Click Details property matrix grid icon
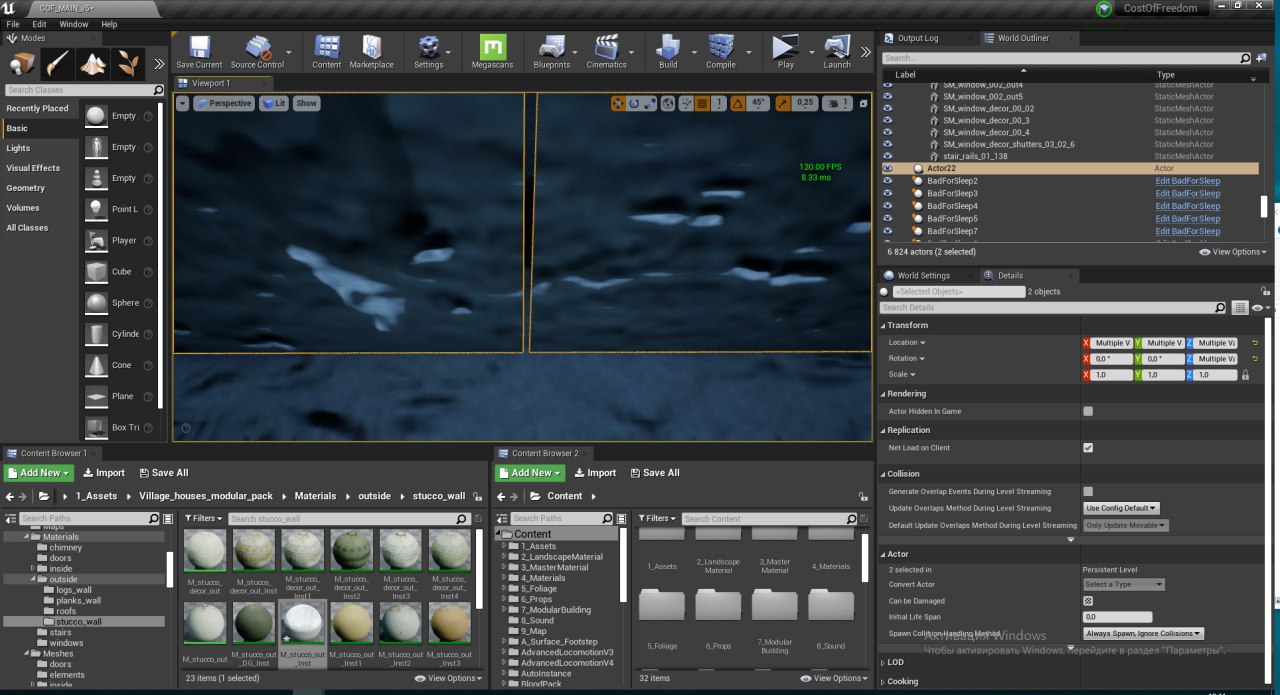 [1240, 308]
